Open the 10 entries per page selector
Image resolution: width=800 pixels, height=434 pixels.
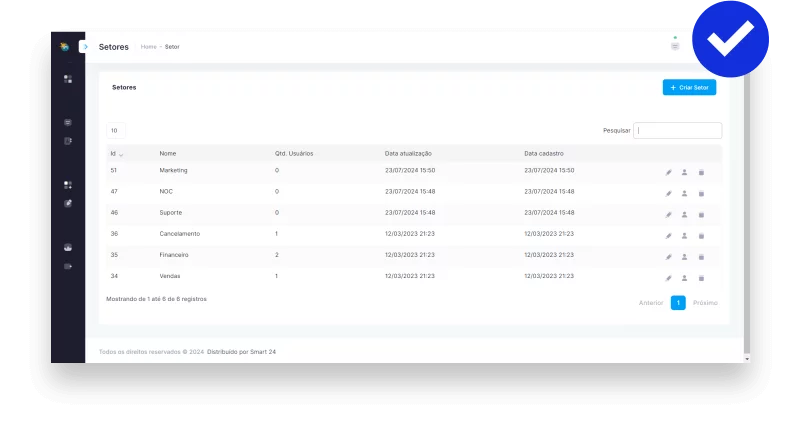(x=115, y=131)
